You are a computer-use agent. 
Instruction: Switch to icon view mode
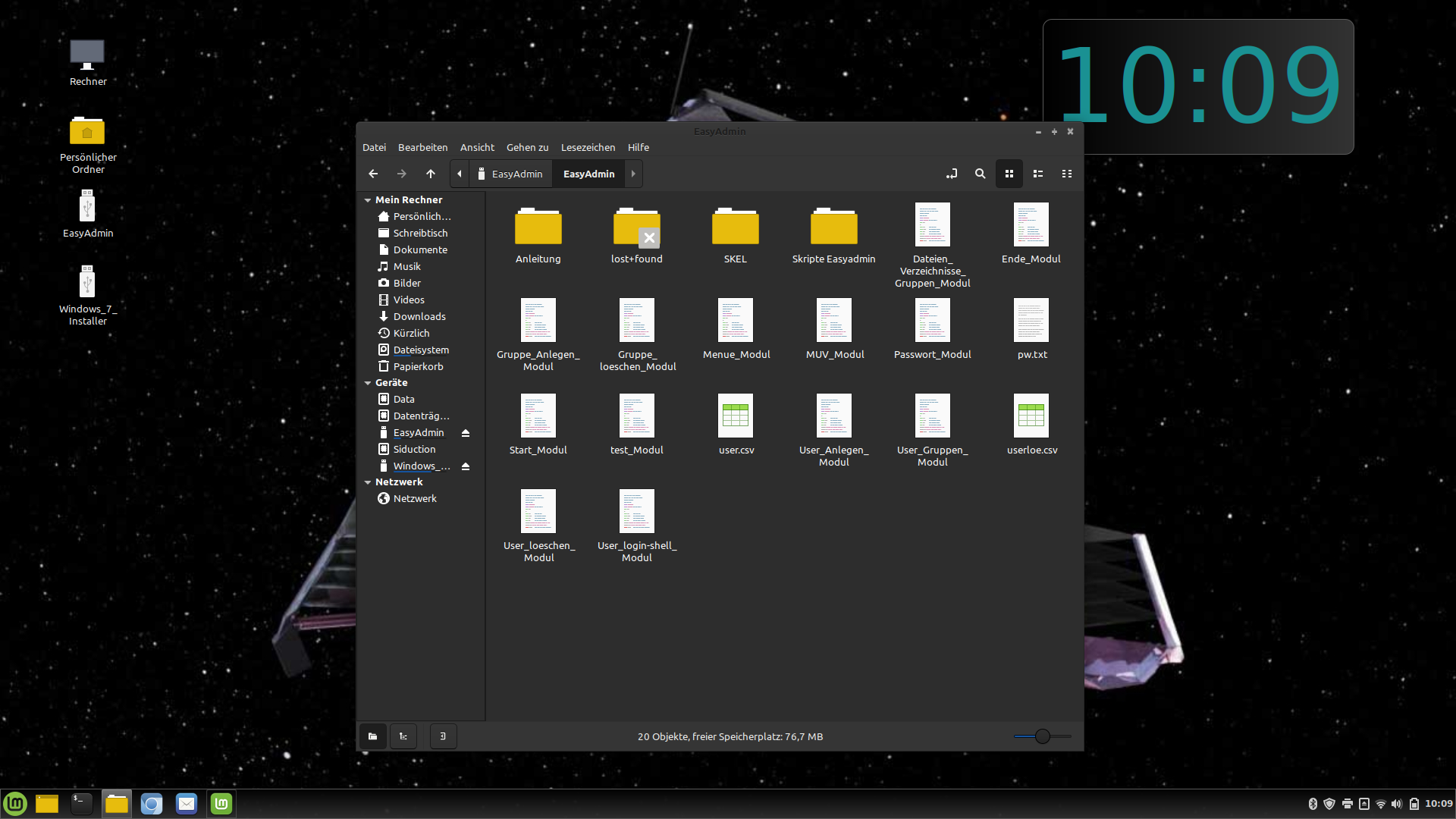(x=1009, y=174)
